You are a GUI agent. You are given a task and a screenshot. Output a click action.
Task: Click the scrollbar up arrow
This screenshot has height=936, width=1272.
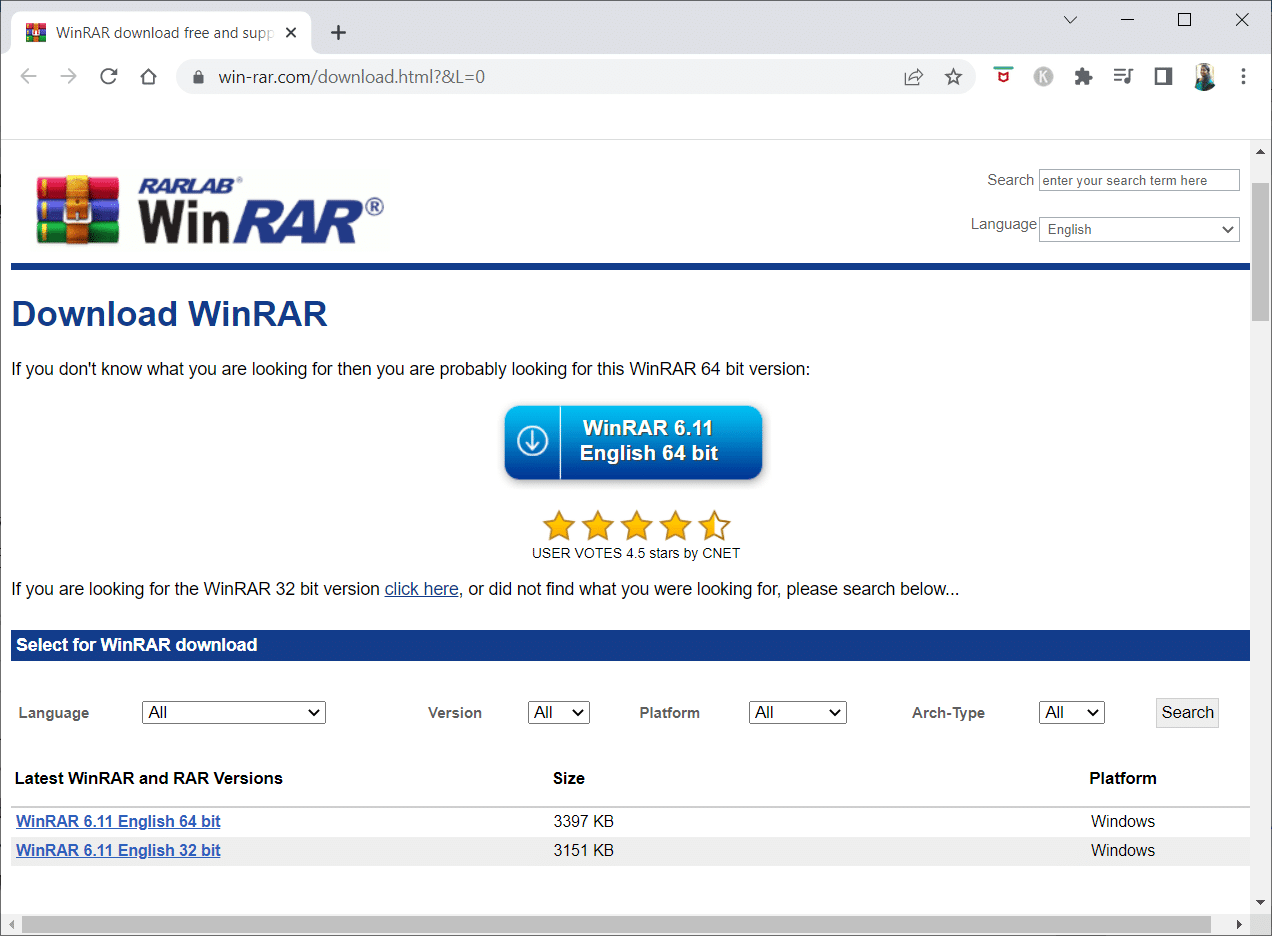tap(1260, 152)
